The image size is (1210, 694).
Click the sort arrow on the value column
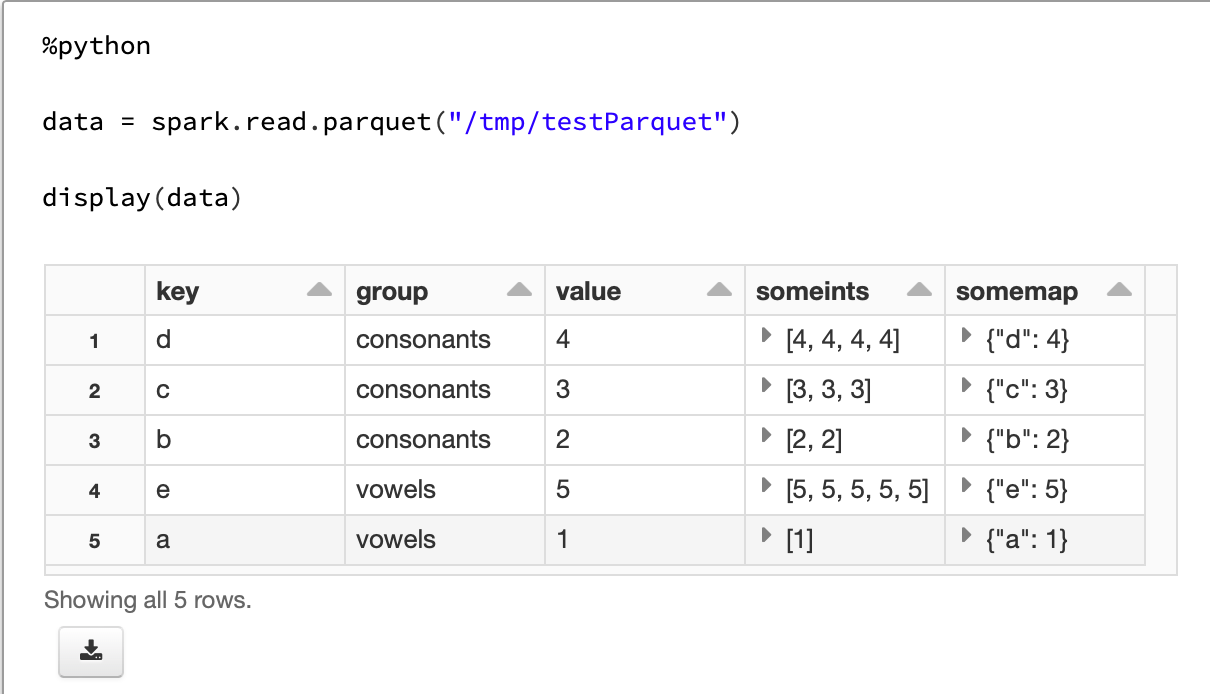pos(719,290)
